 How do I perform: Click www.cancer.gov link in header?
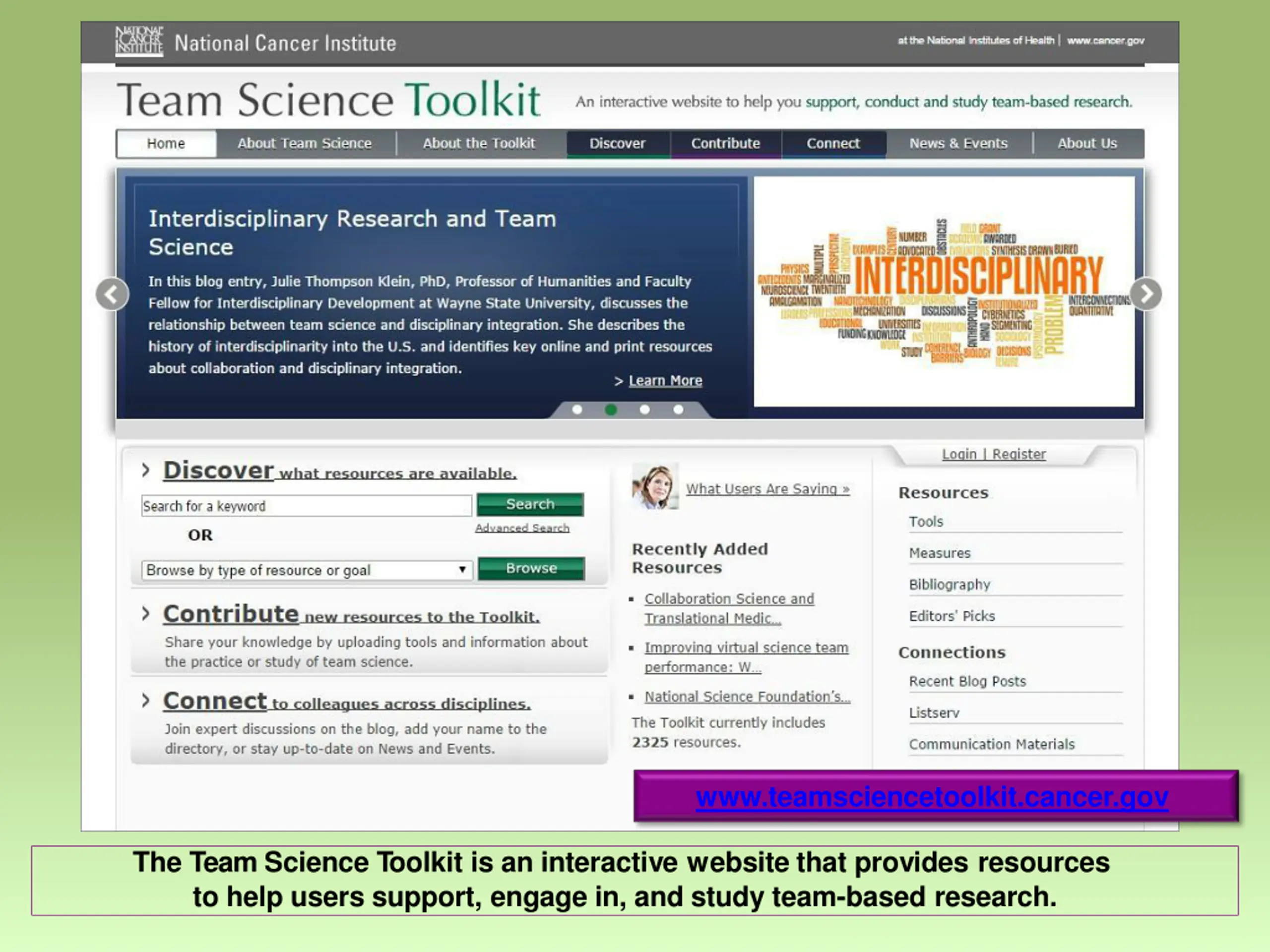coord(1106,41)
